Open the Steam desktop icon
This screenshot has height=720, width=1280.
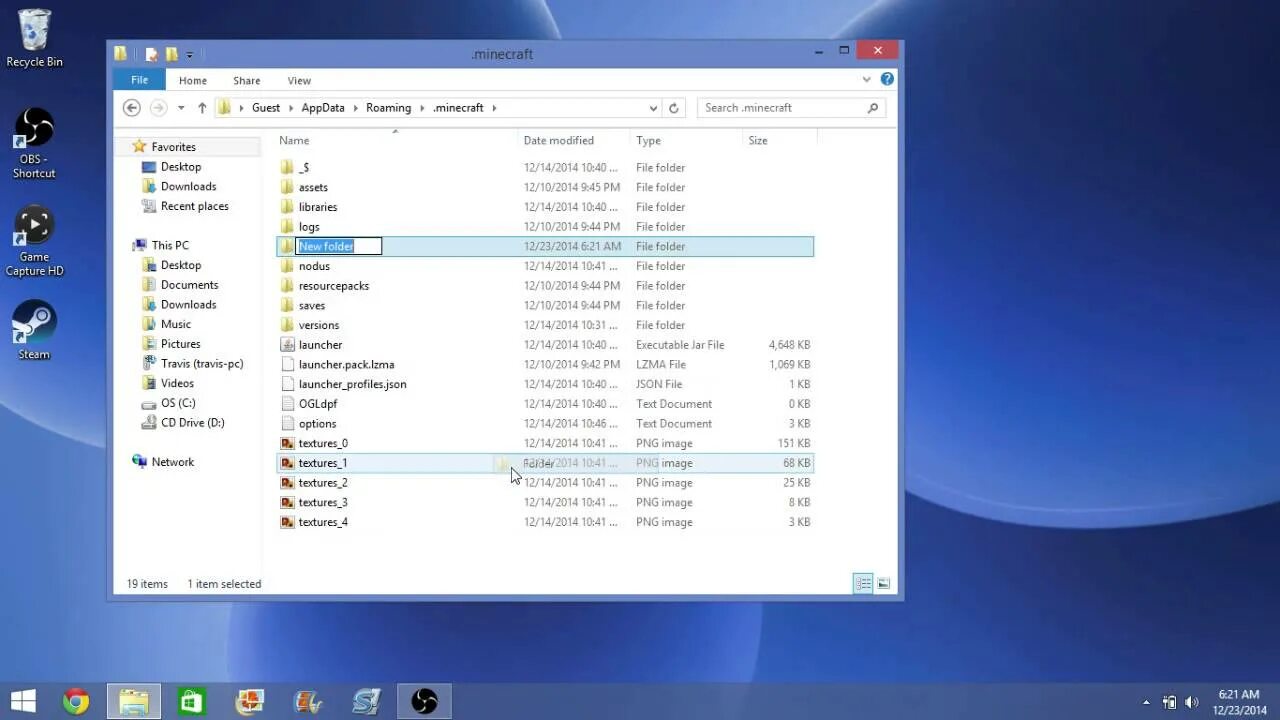click(34, 330)
